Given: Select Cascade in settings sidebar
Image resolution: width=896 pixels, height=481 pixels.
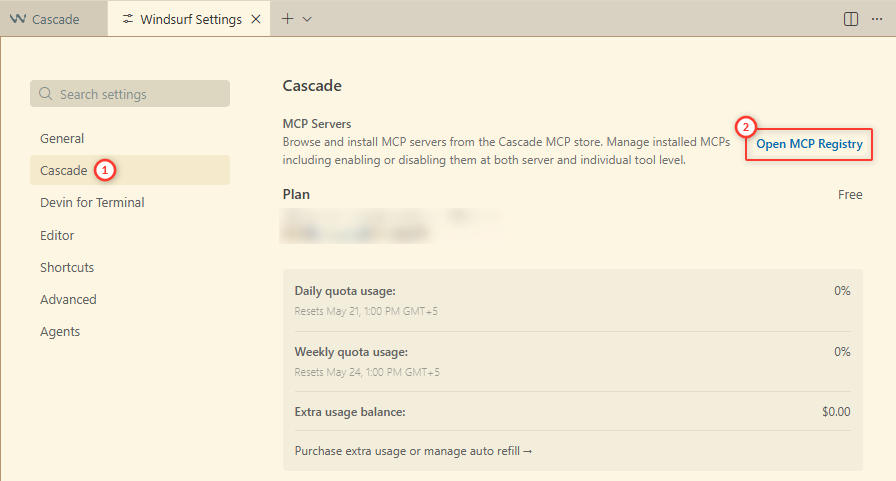Looking at the screenshot, I should click(130, 170).
